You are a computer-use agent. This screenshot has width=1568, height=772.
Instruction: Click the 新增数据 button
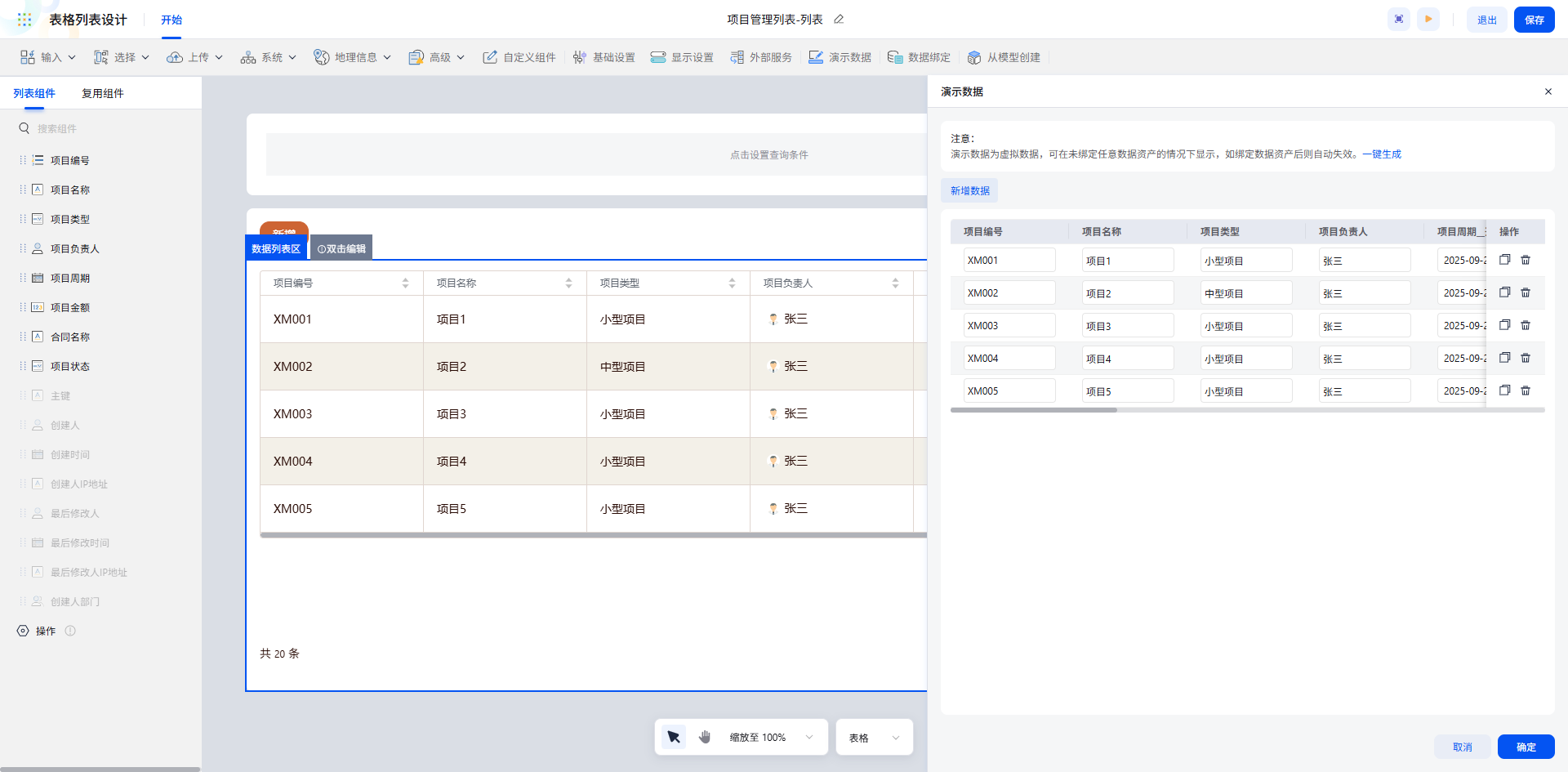[969, 190]
